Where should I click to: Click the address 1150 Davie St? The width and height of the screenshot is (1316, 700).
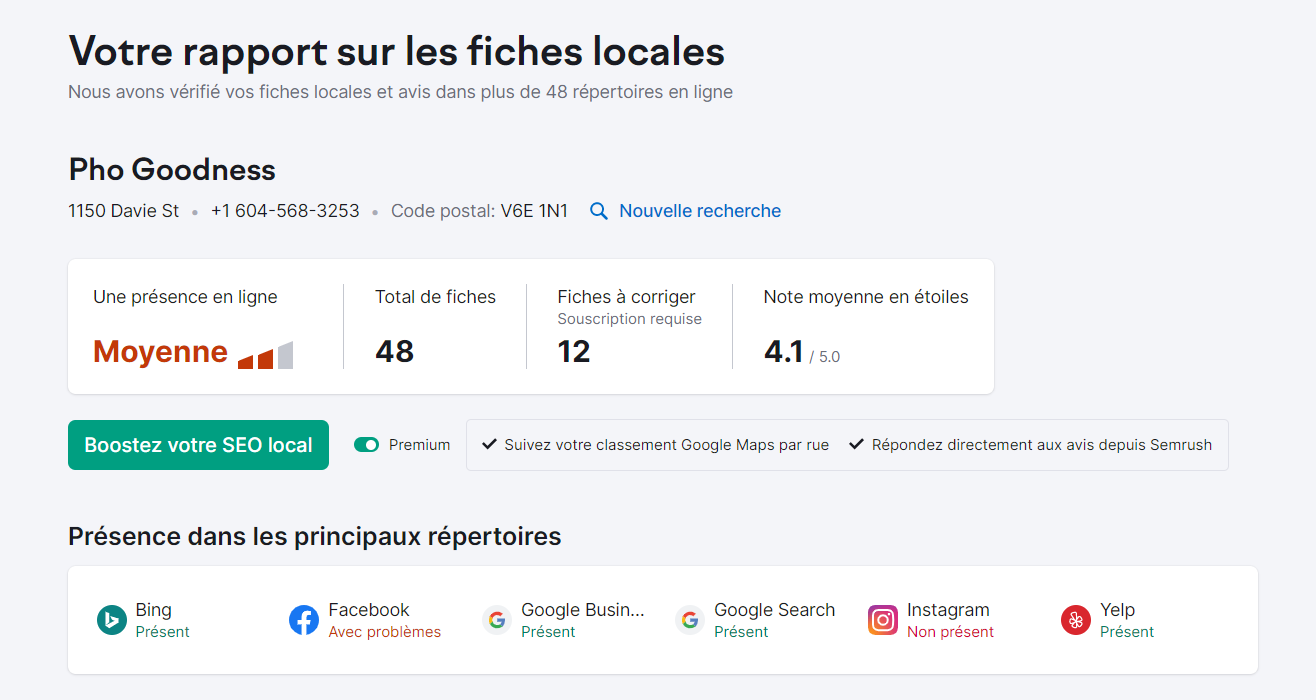pos(124,211)
